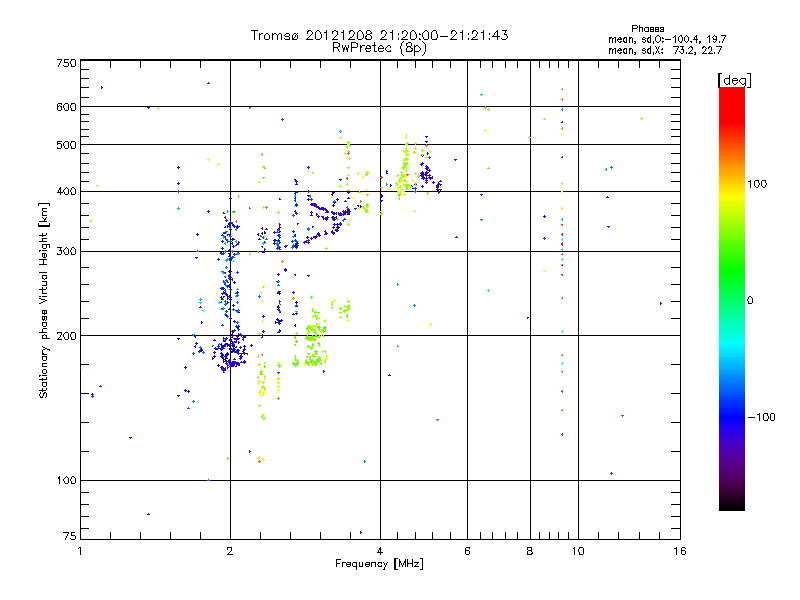Select the "mean, sd,X: 73.2, 22.7" line

pos(665,50)
